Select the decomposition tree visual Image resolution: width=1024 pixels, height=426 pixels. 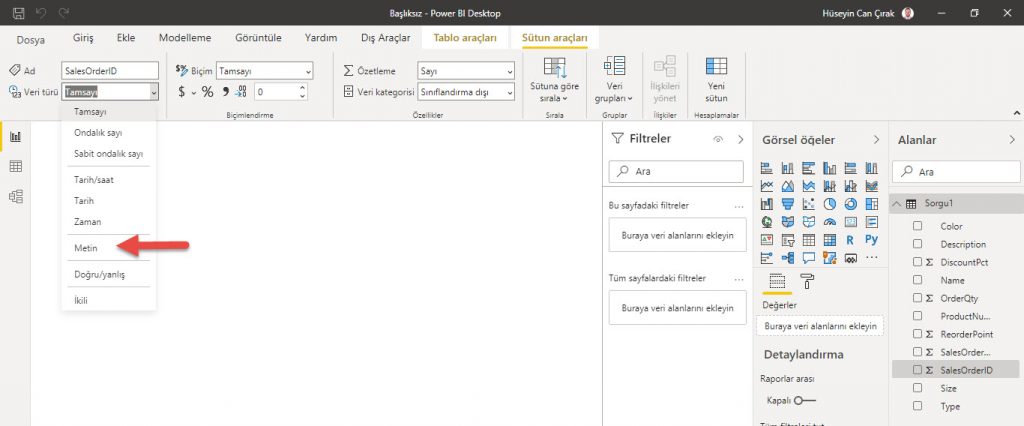(x=788, y=258)
